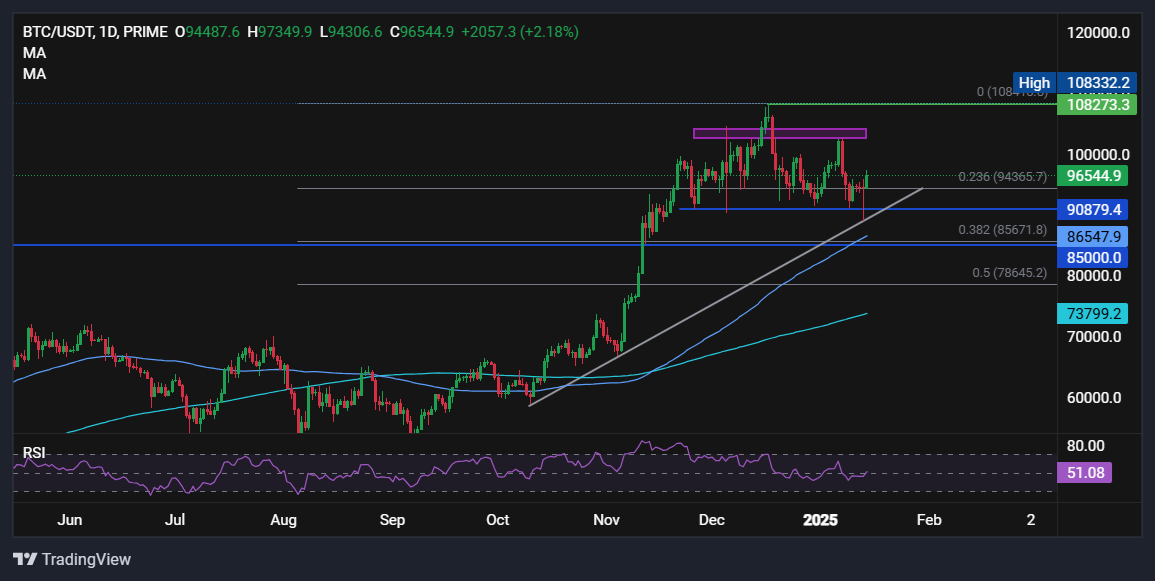Click the 80000.0 price axis label
Screen dimensions: 1155x581
[1095, 276]
